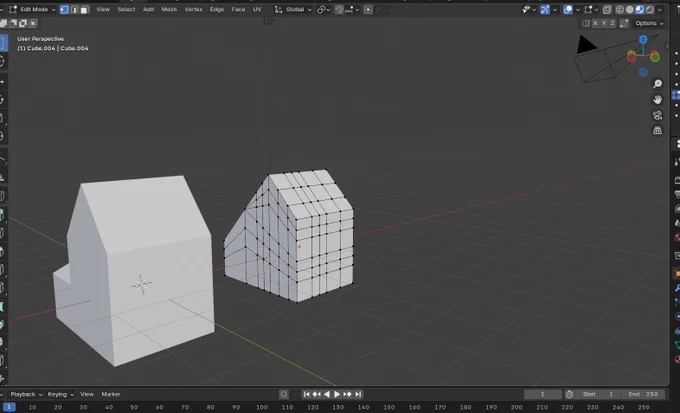The image size is (680, 413).
Task: Open the snapping options dropdown
Action: pyautogui.click(x=352, y=9)
